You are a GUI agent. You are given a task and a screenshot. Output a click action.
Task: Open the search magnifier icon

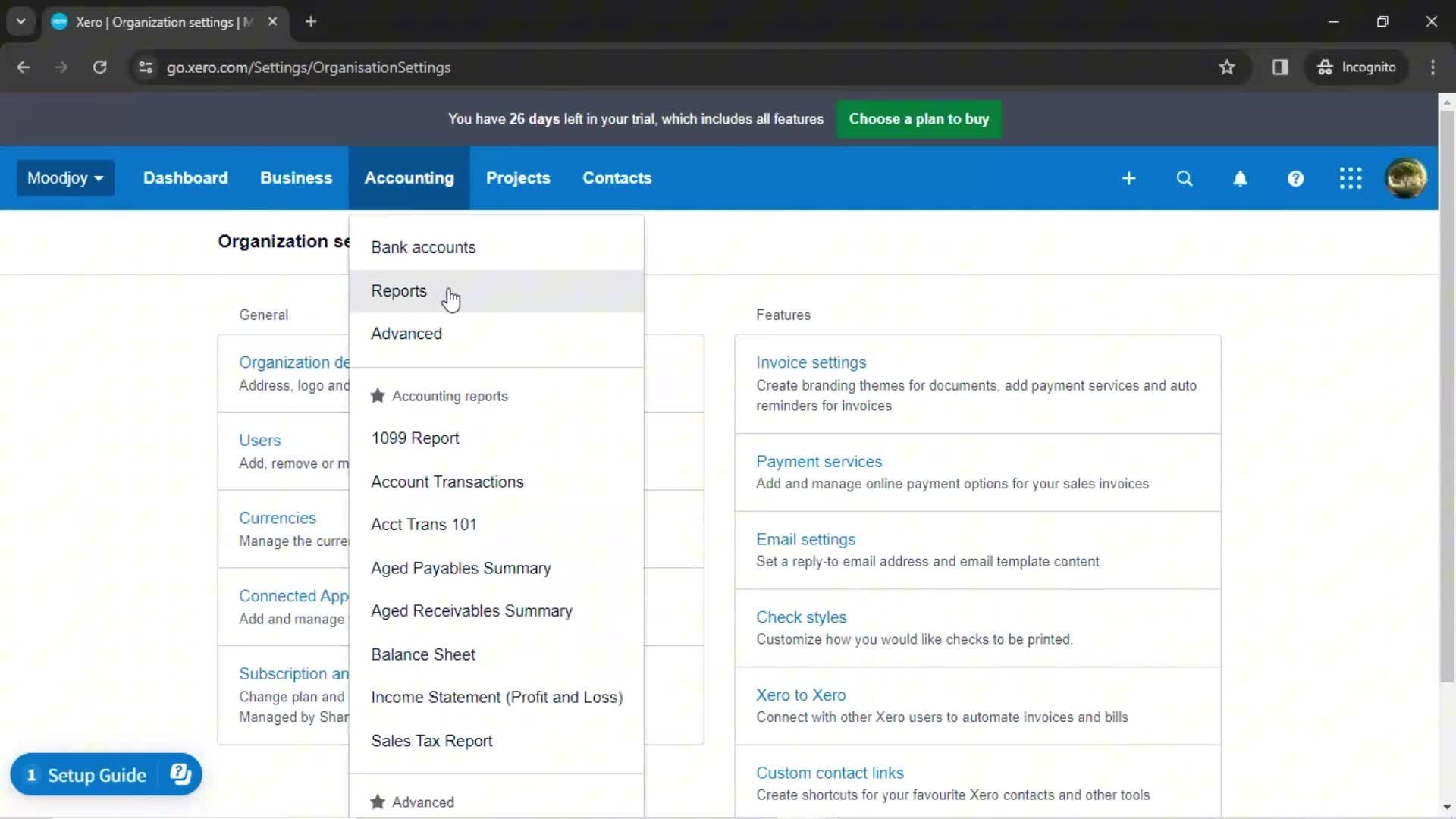(x=1185, y=178)
